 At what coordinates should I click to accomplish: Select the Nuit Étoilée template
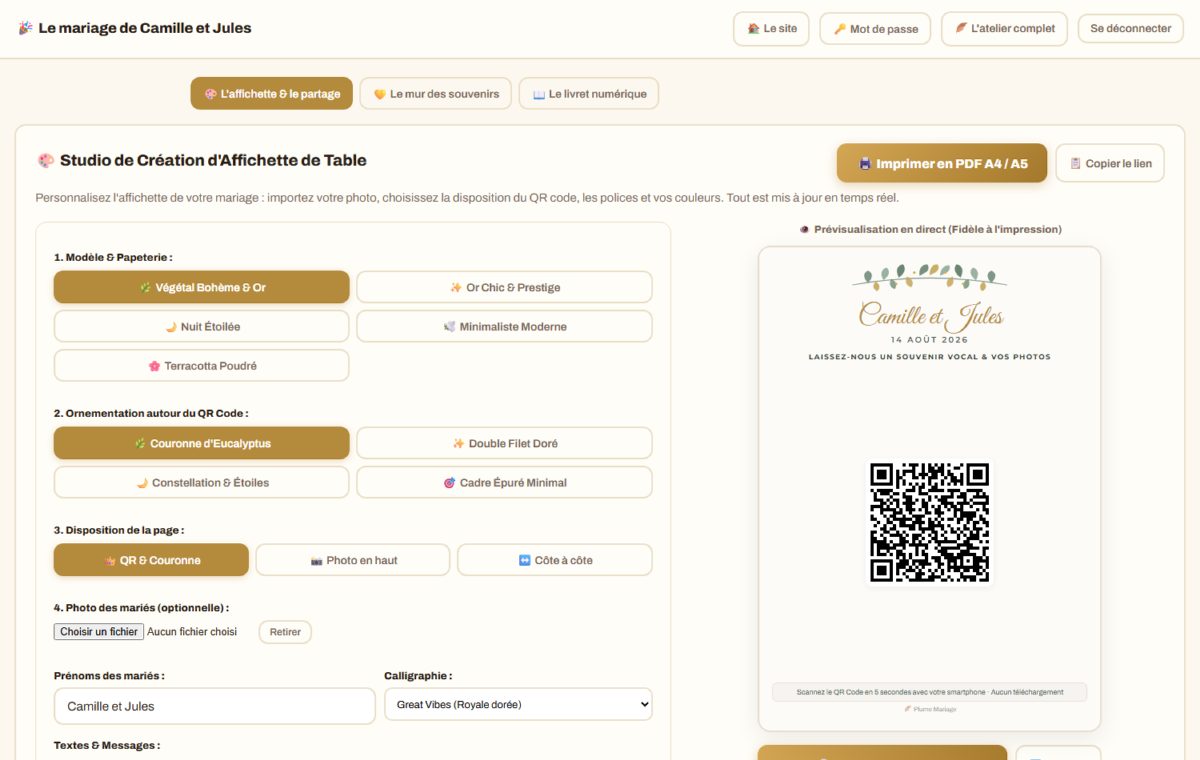coord(202,326)
